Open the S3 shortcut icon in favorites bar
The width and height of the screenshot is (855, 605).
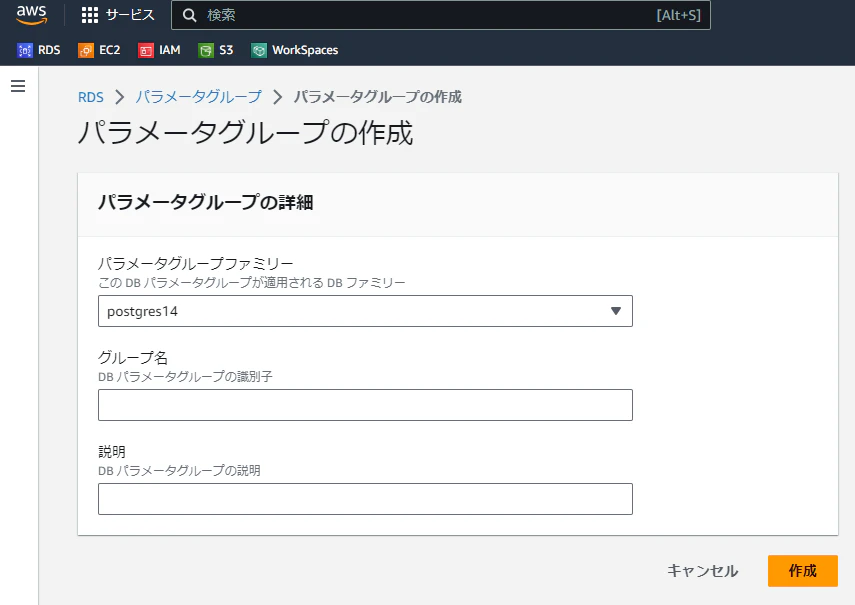click(206, 50)
